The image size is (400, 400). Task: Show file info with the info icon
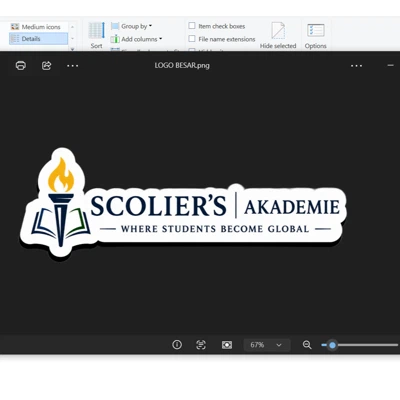tap(177, 345)
